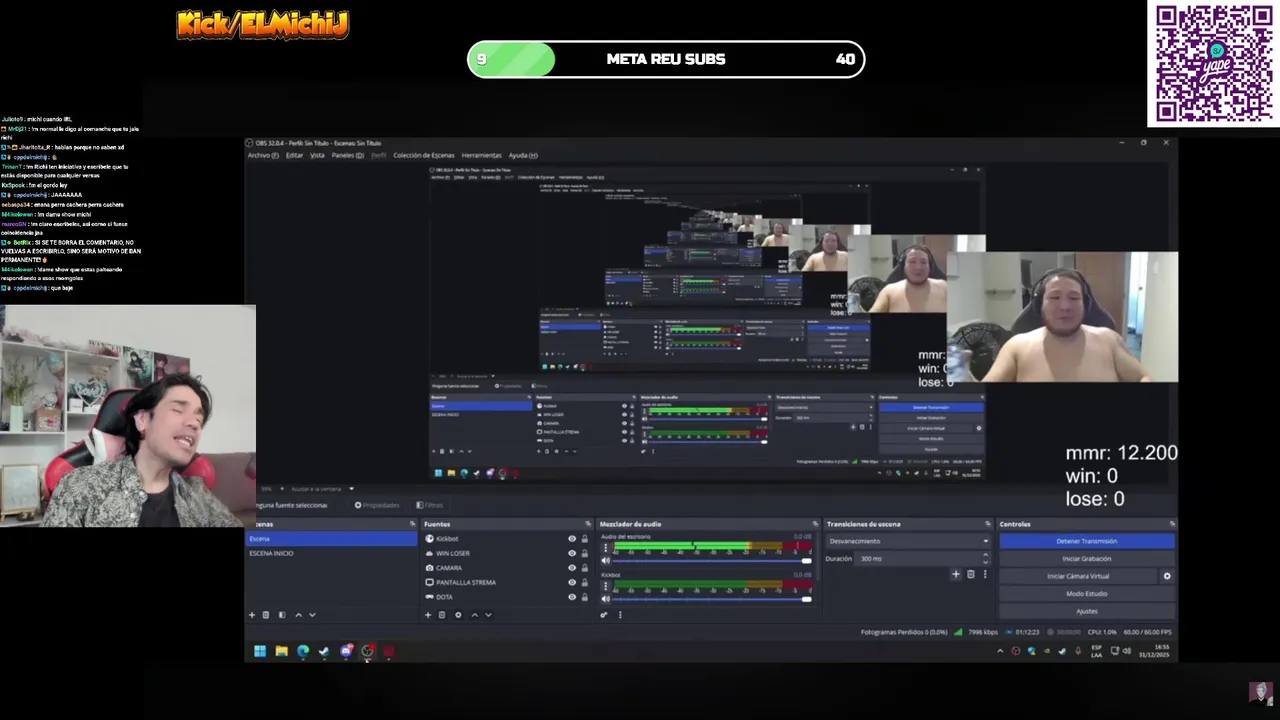Open Propiedades button above panels
The width and height of the screenshot is (1280, 720).
(x=377, y=505)
